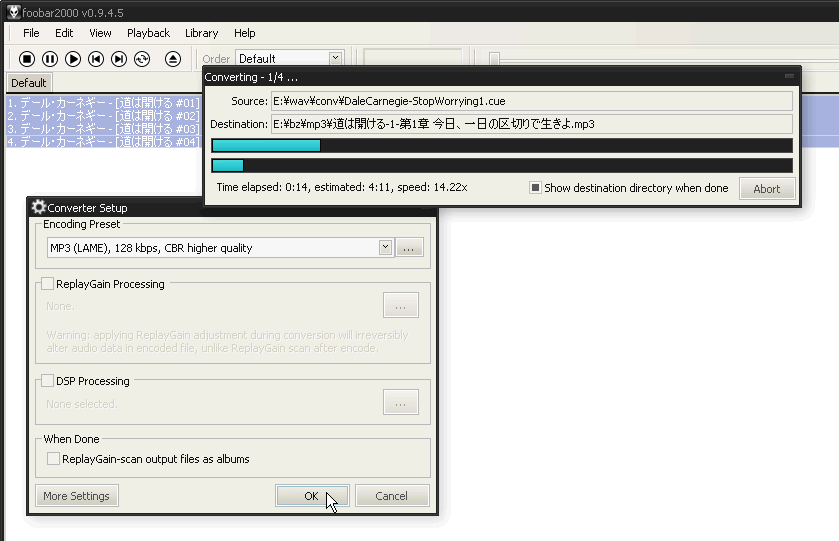Open the Library menu
Screen dimensions: 839x541
(x=202, y=33)
